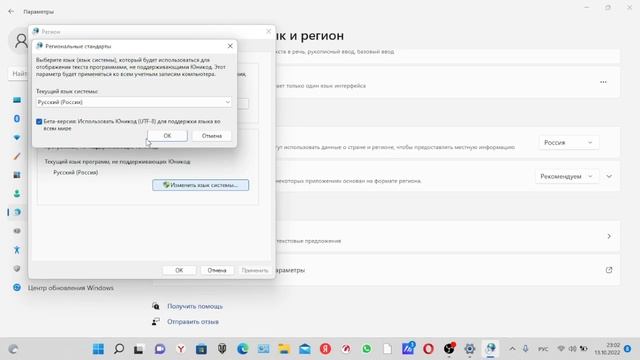Open the Windows Start button on taskbar
Screen dimensions: 640x360
pos(98,349)
